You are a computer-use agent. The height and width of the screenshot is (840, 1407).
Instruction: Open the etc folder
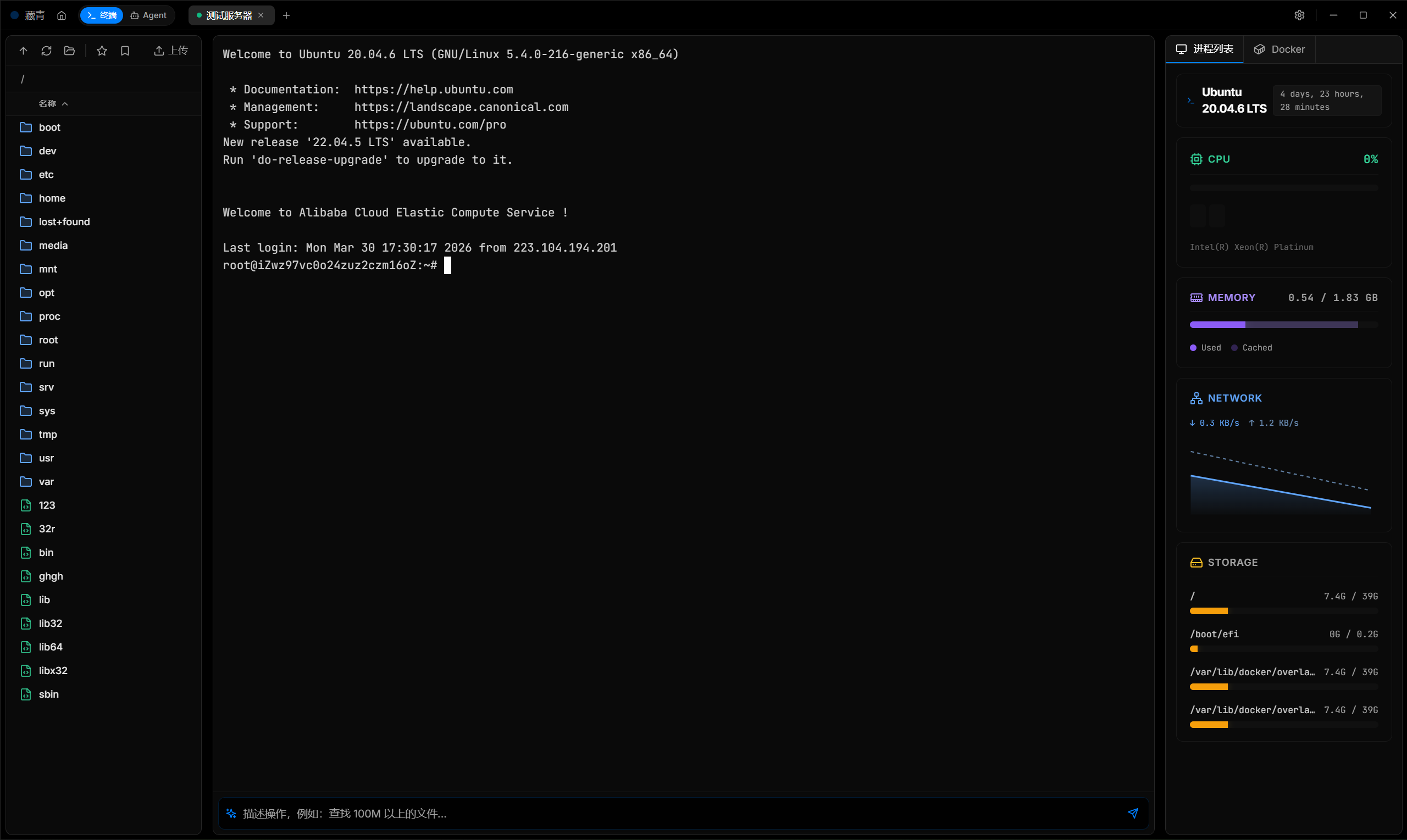tap(46, 174)
